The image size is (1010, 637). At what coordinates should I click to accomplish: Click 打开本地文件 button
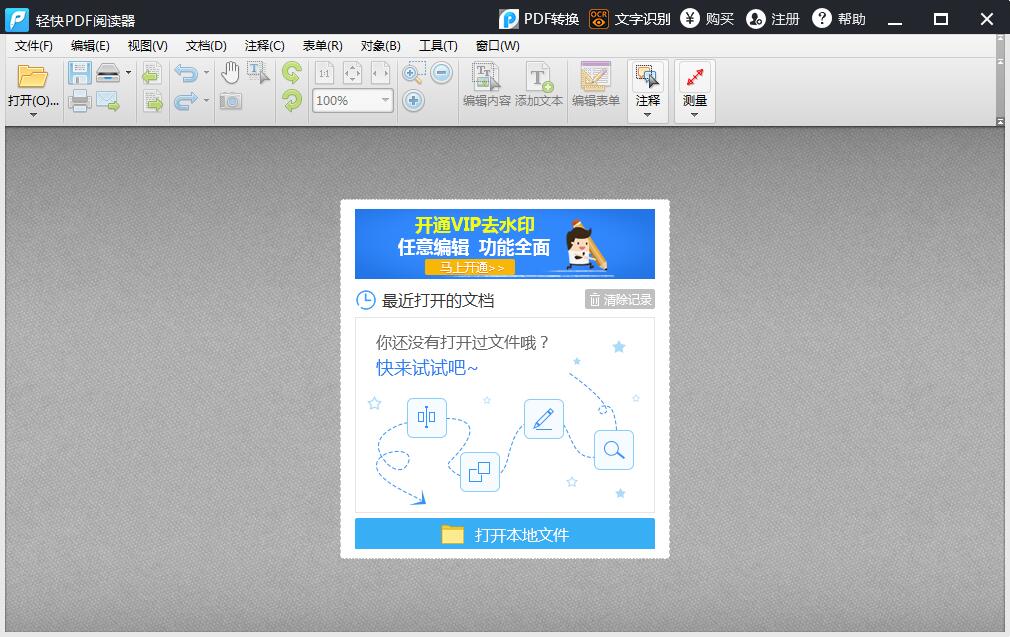[x=505, y=534]
